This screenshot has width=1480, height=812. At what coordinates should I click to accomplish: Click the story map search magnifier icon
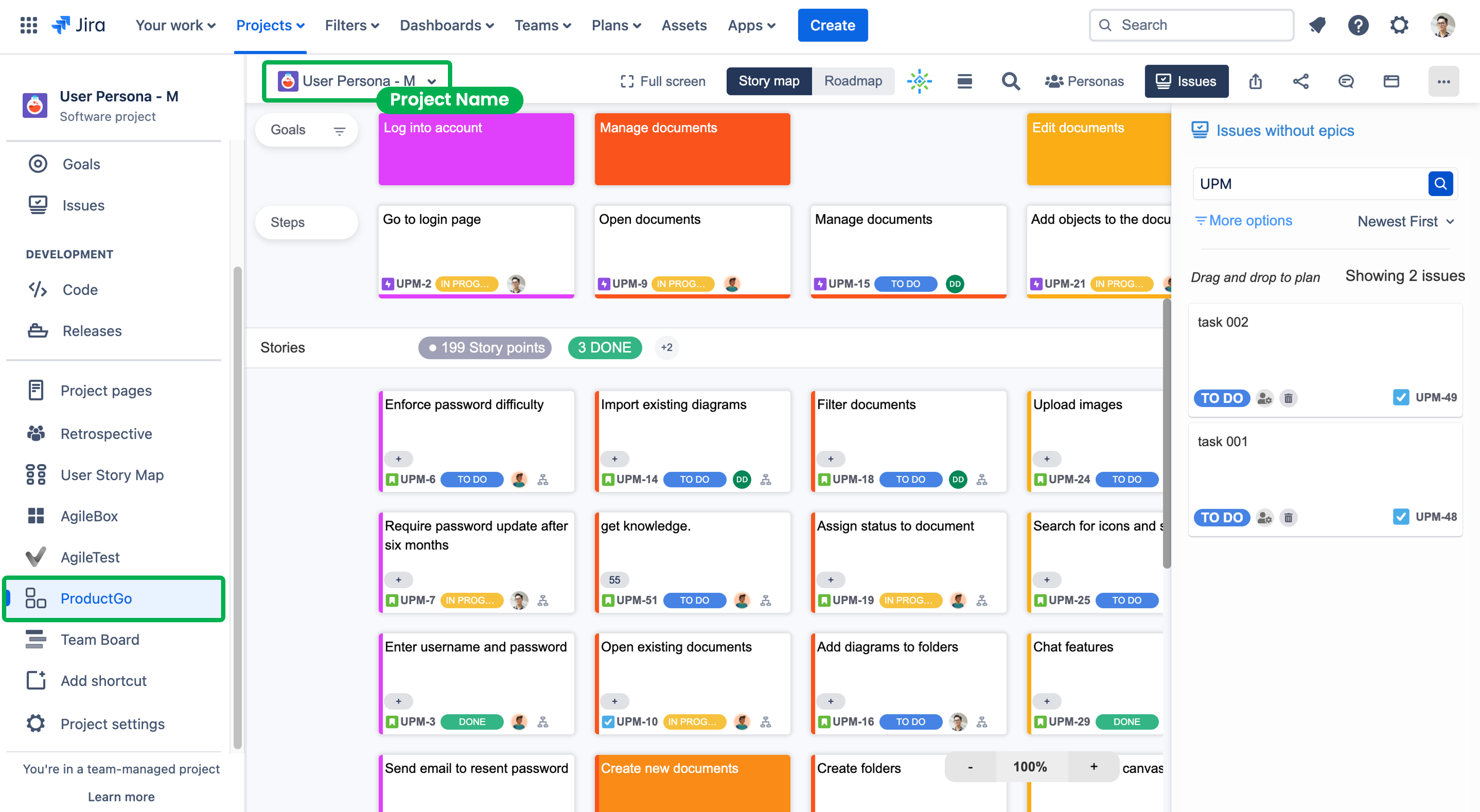[1010, 81]
